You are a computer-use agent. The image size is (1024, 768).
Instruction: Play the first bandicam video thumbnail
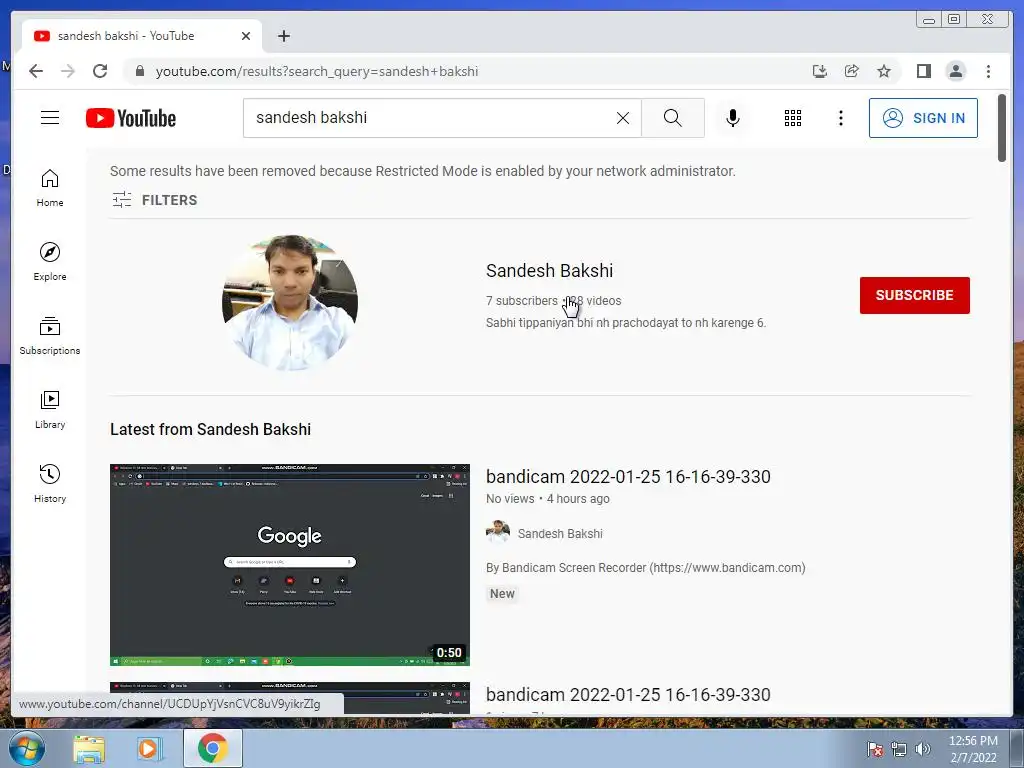click(290, 565)
